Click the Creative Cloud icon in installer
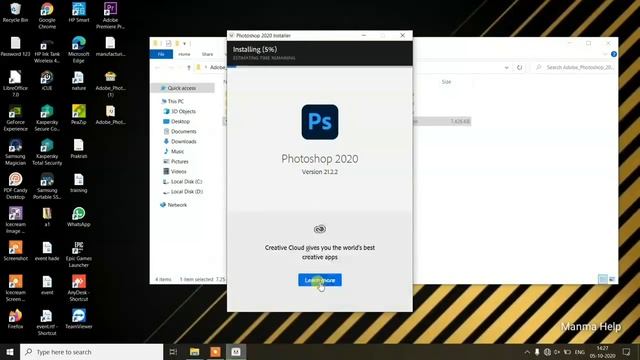Screen dimensions: 640x360 tap(320, 229)
